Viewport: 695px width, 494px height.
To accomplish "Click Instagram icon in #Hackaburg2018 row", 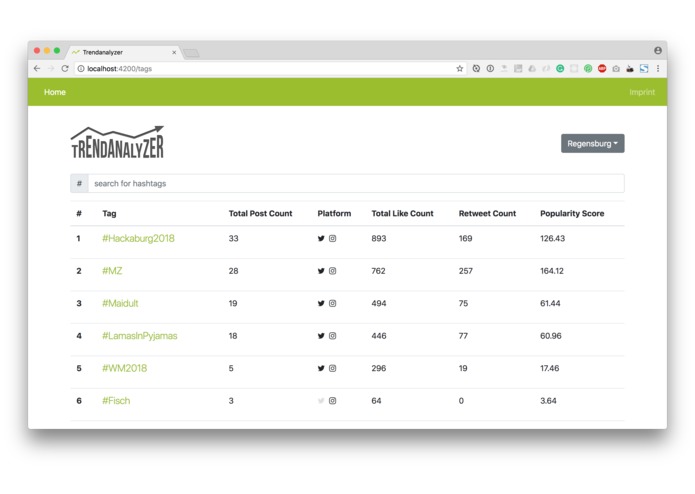I will pyautogui.click(x=332, y=238).
